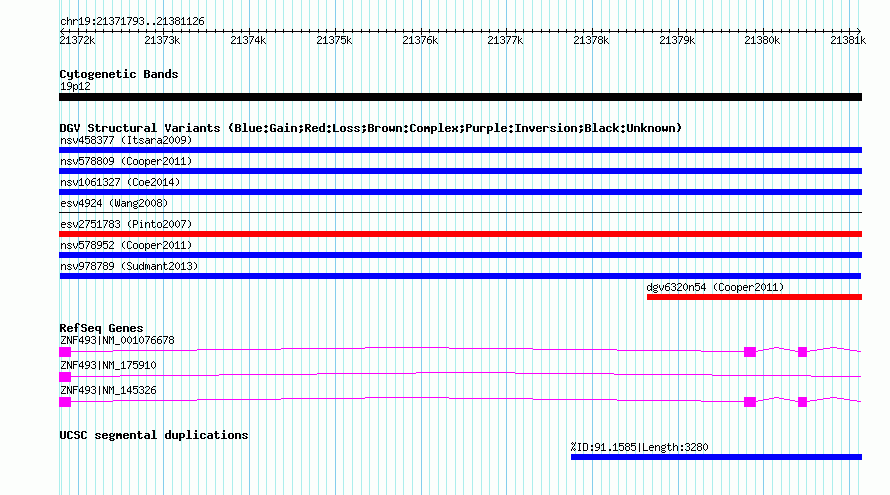This screenshot has width=890, height=495.
Task: Click the dgv6320n54 (Cooper2011) label
Action: (x=715, y=287)
